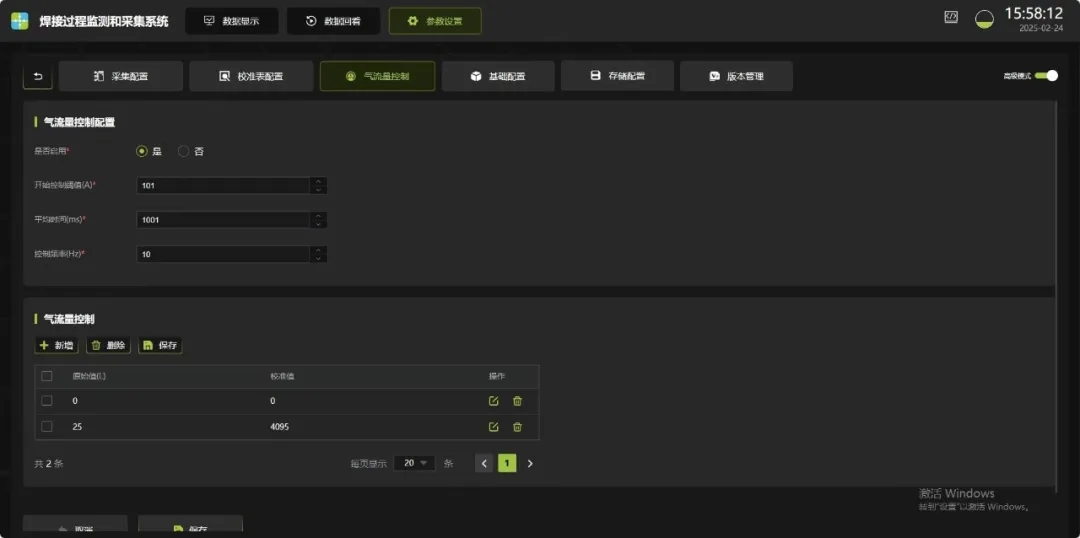Open the 采集配置 tab
Viewport: 1080px width, 538px height.
point(121,76)
